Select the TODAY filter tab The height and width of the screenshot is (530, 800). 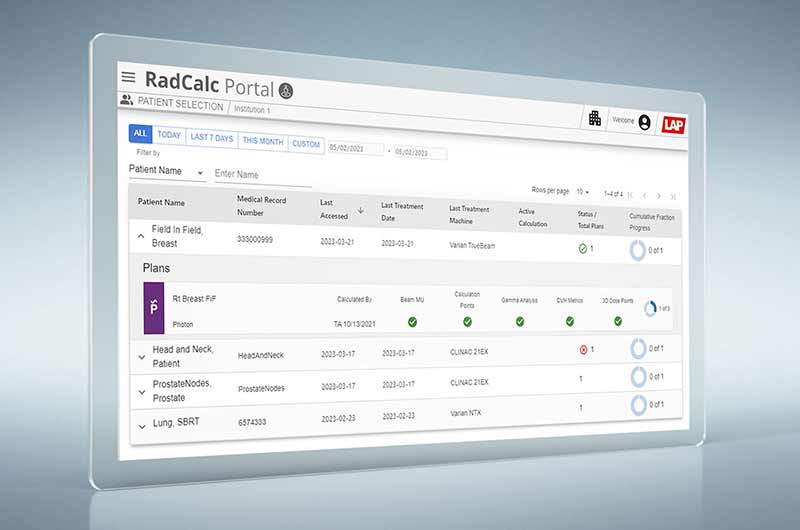169,135
